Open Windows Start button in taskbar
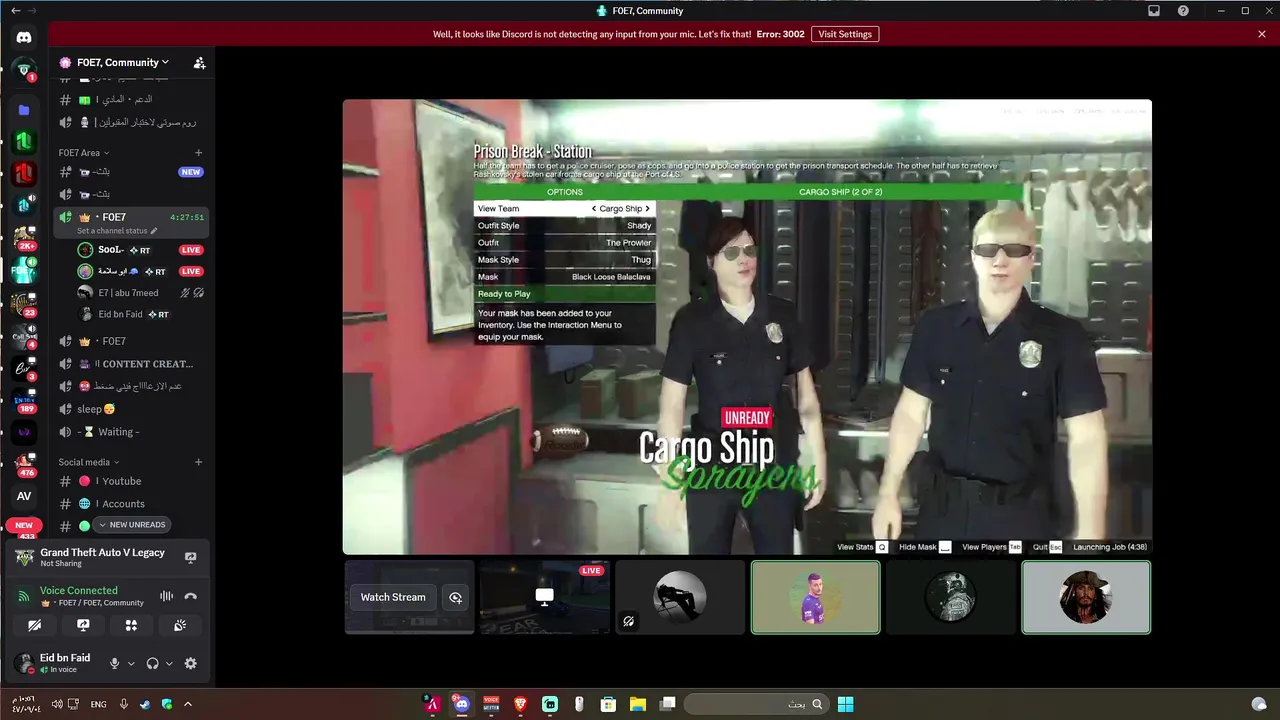Screen dimensions: 1280x720 (845, 704)
